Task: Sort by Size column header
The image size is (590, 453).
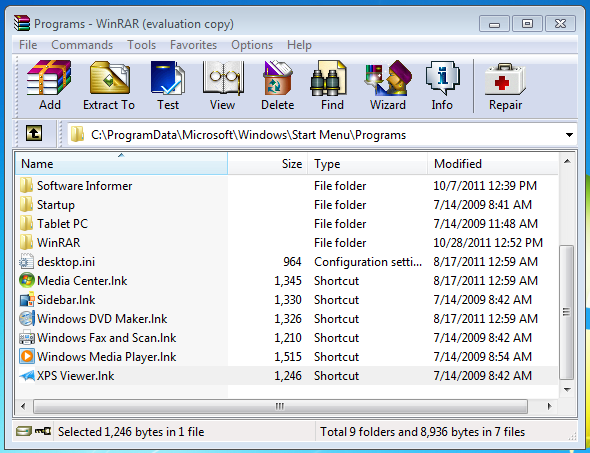Action: [268, 164]
